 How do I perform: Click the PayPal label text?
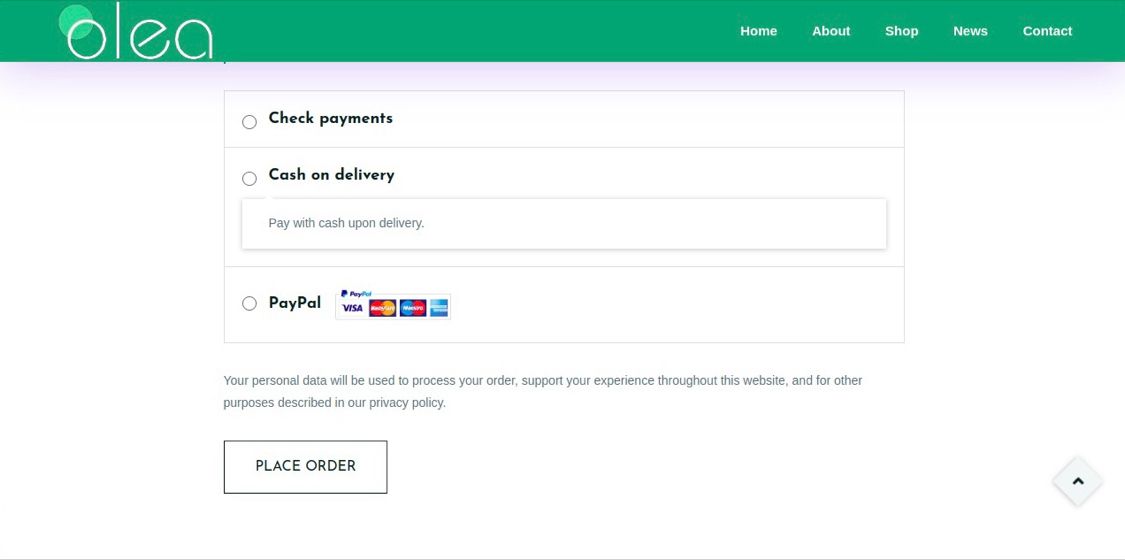click(295, 303)
